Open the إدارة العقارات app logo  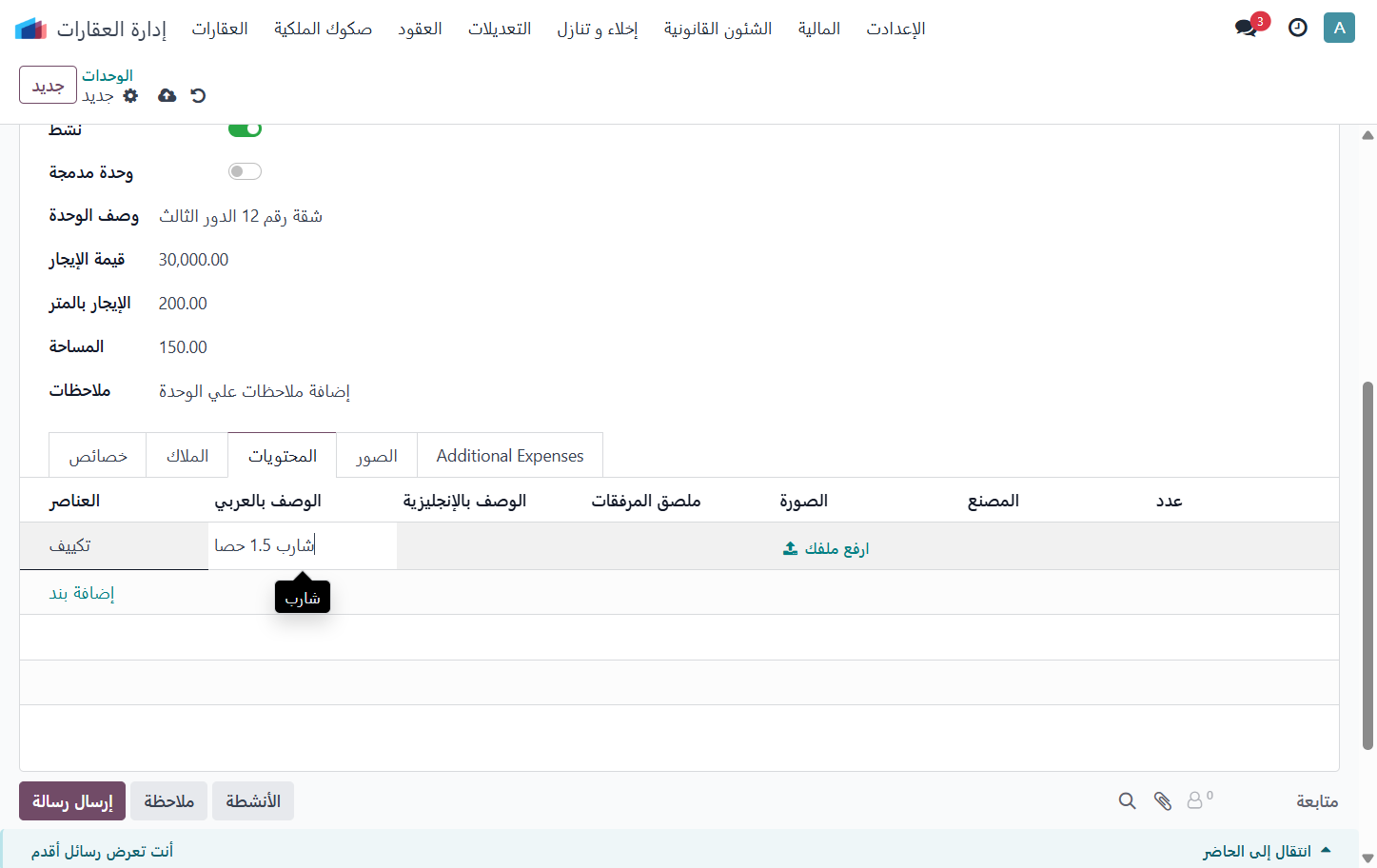(x=31, y=29)
